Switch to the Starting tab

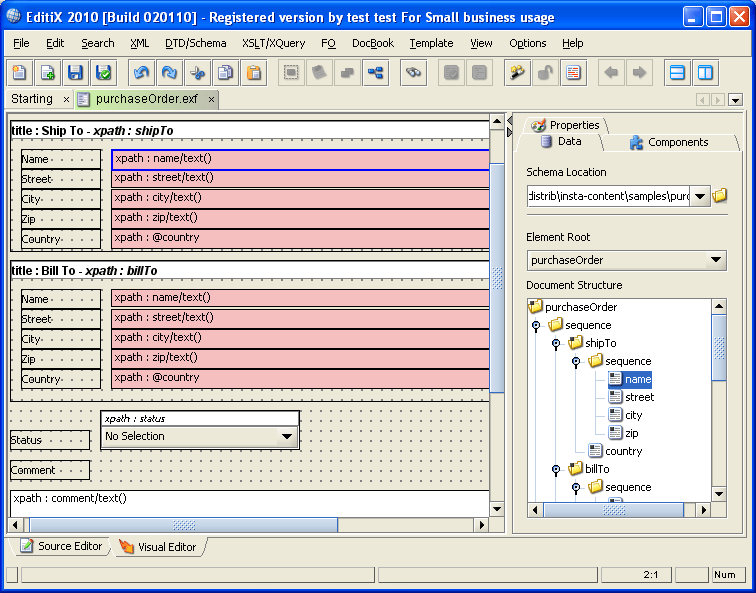[32, 99]
